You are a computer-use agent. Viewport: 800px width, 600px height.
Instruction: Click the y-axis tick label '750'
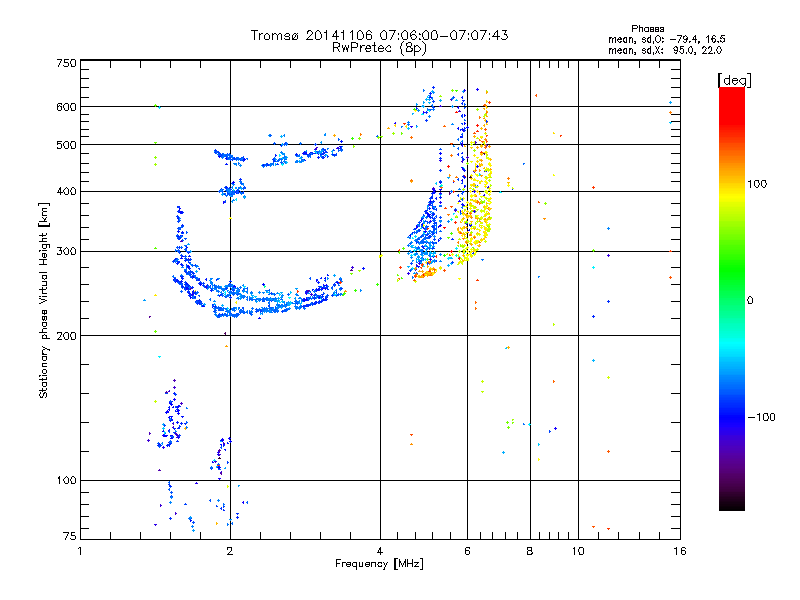coord(66,63)
